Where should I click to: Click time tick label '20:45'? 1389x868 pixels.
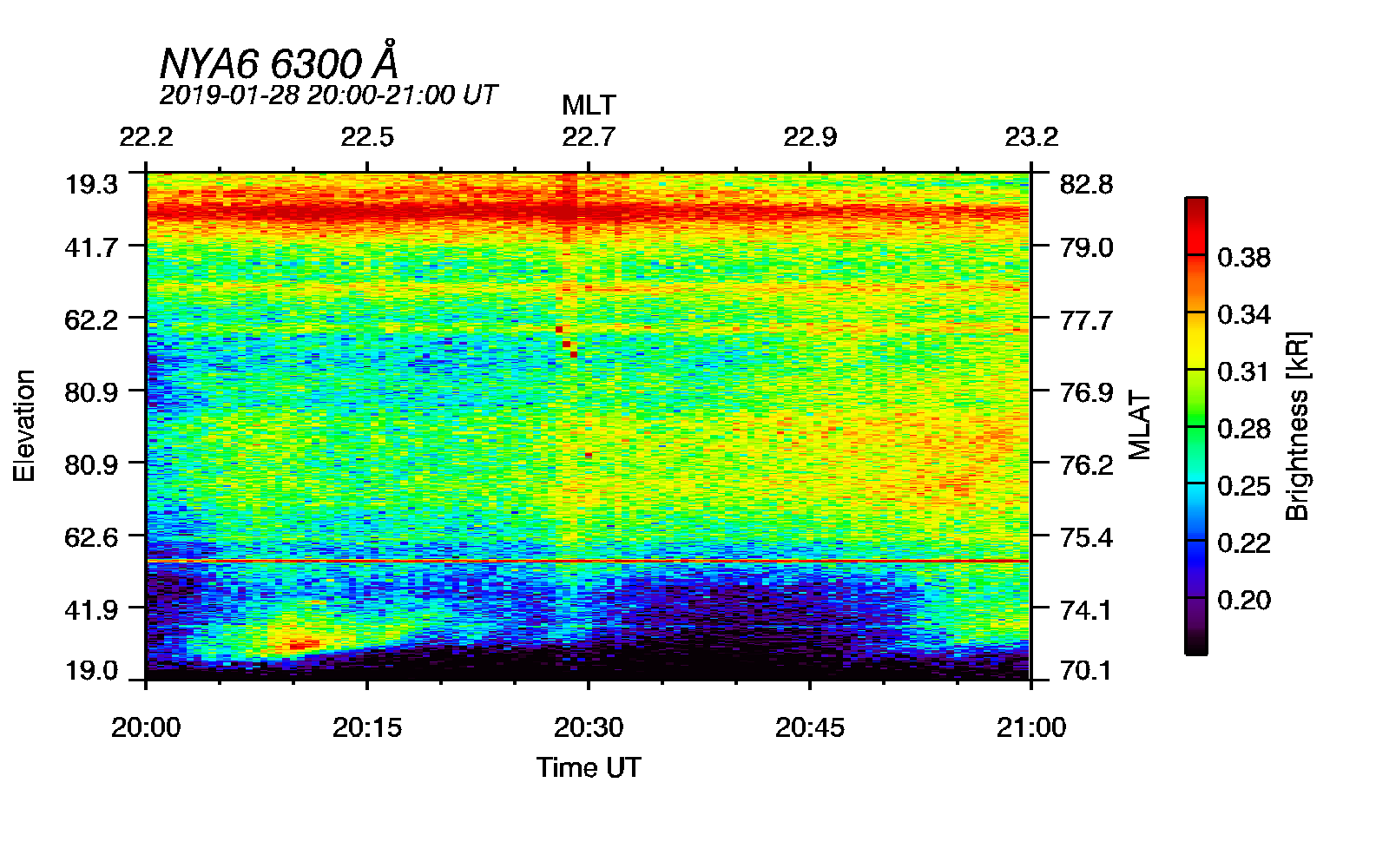click(x=810, y=727)
